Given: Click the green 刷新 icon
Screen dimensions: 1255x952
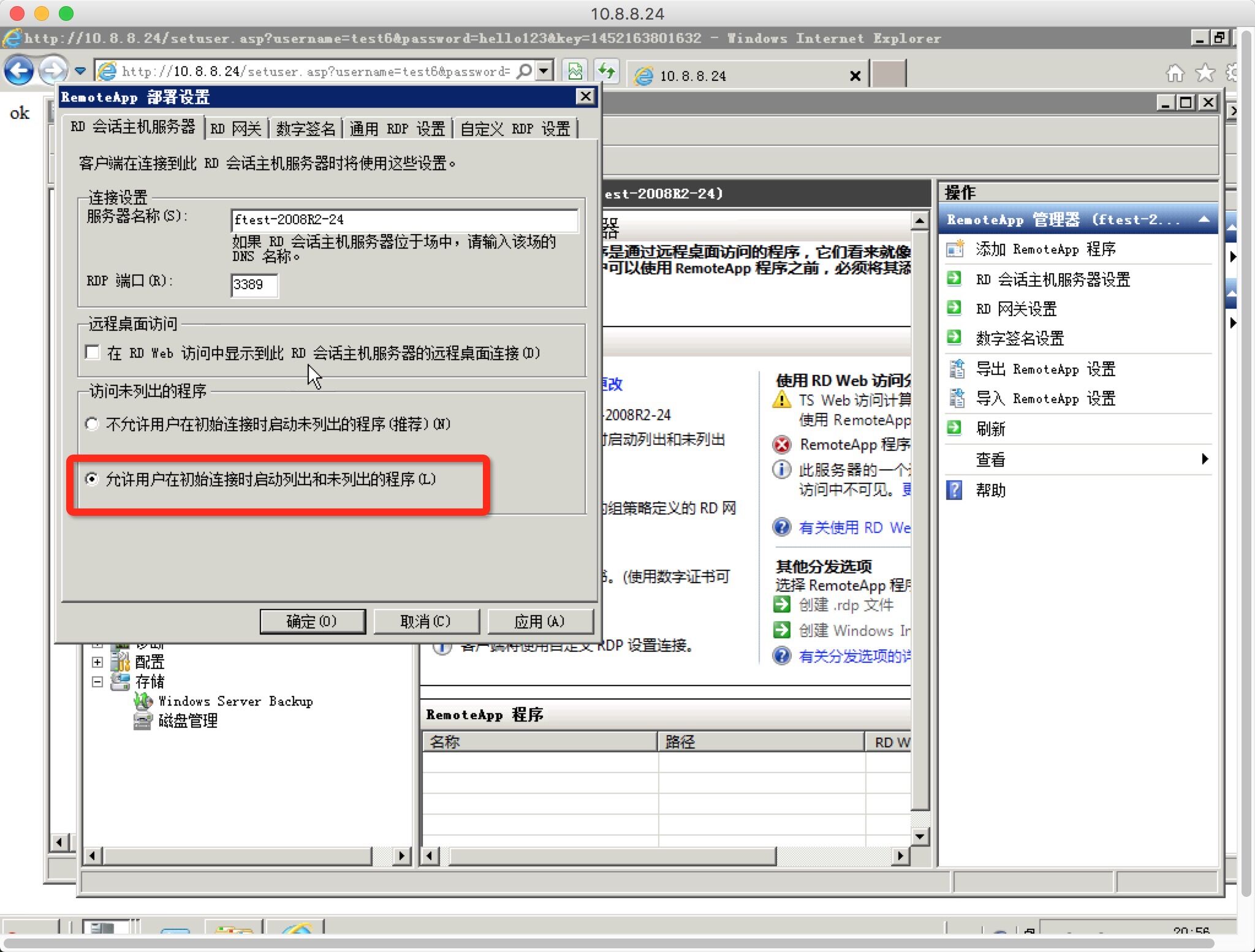Looking at the screenshot, I should [954, 428].
